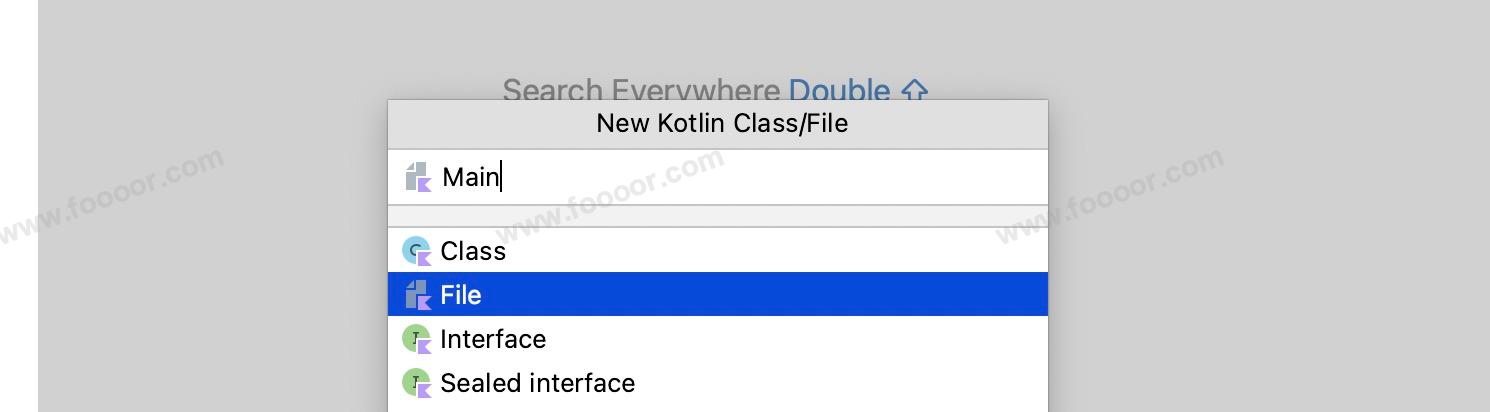Select the Sealed interface entry

point(538,383)
